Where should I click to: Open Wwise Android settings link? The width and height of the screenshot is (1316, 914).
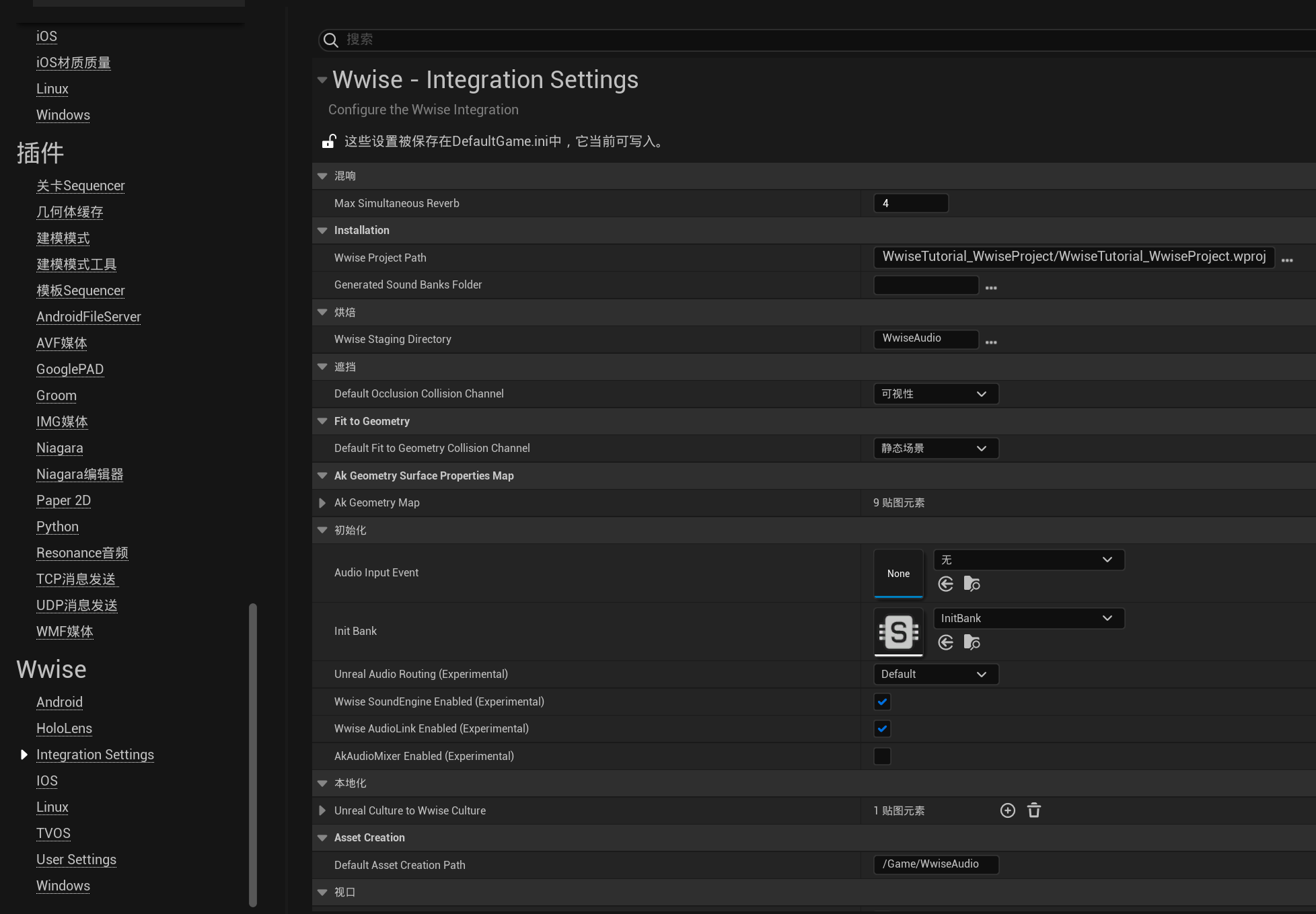tap(59, 702)
